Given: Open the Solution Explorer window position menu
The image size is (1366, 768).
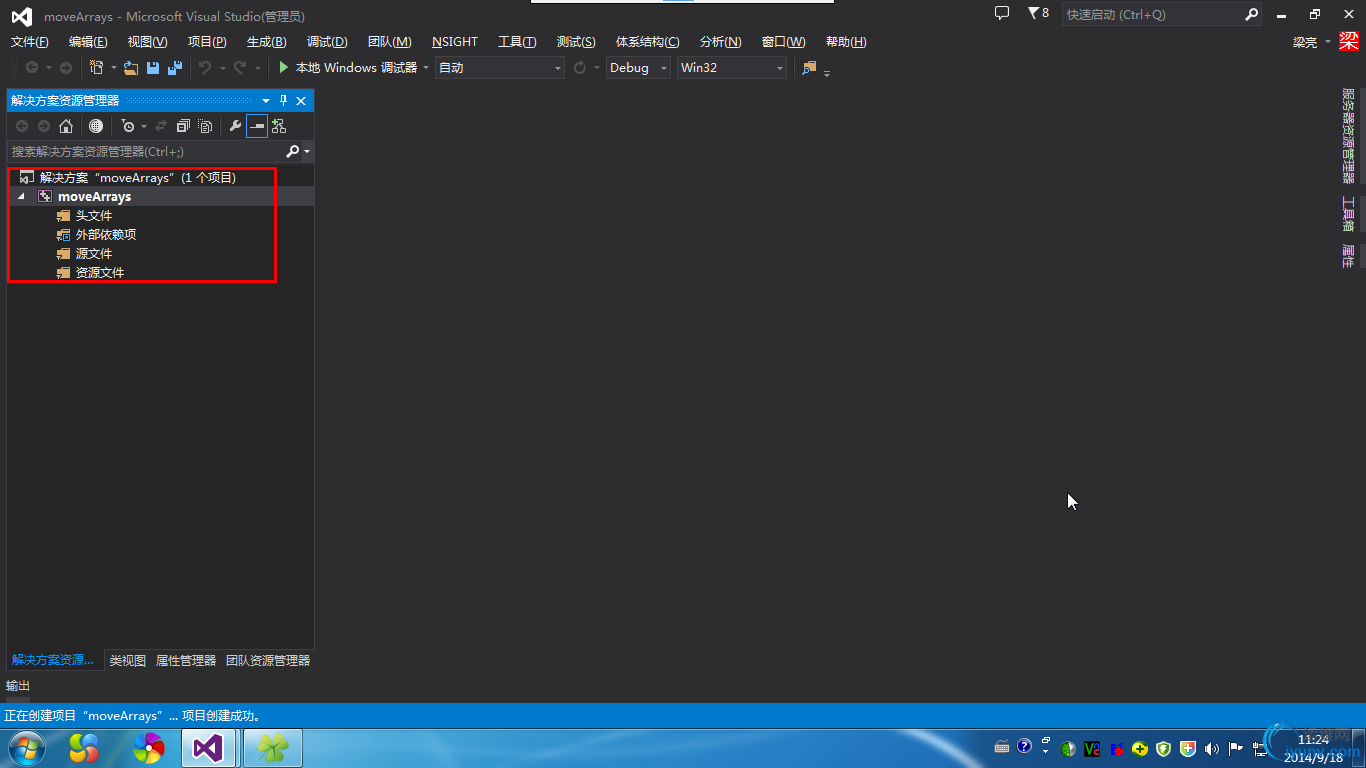Looking at the screenshot, I should pos(266,101).
